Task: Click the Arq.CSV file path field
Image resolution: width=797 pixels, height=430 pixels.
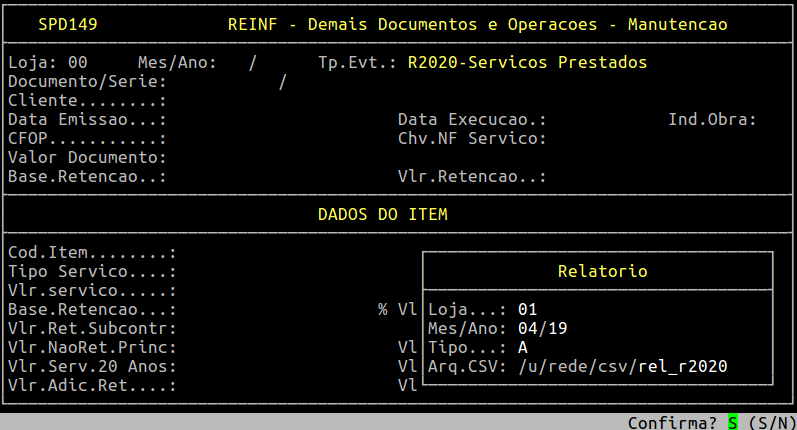Action: (623, 367)
